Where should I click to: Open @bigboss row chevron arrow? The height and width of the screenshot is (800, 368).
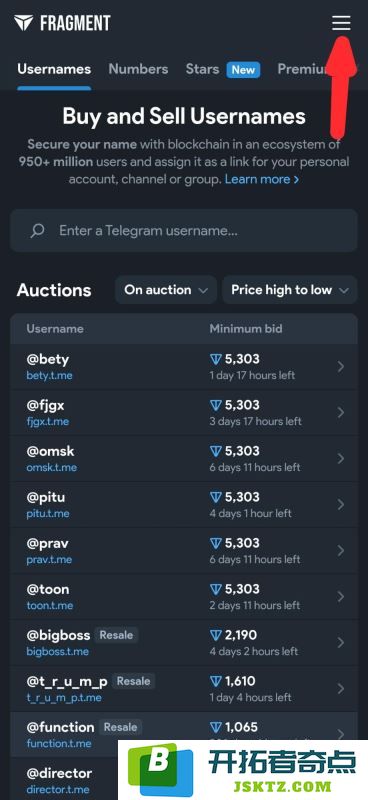click(x=340, y=642)
